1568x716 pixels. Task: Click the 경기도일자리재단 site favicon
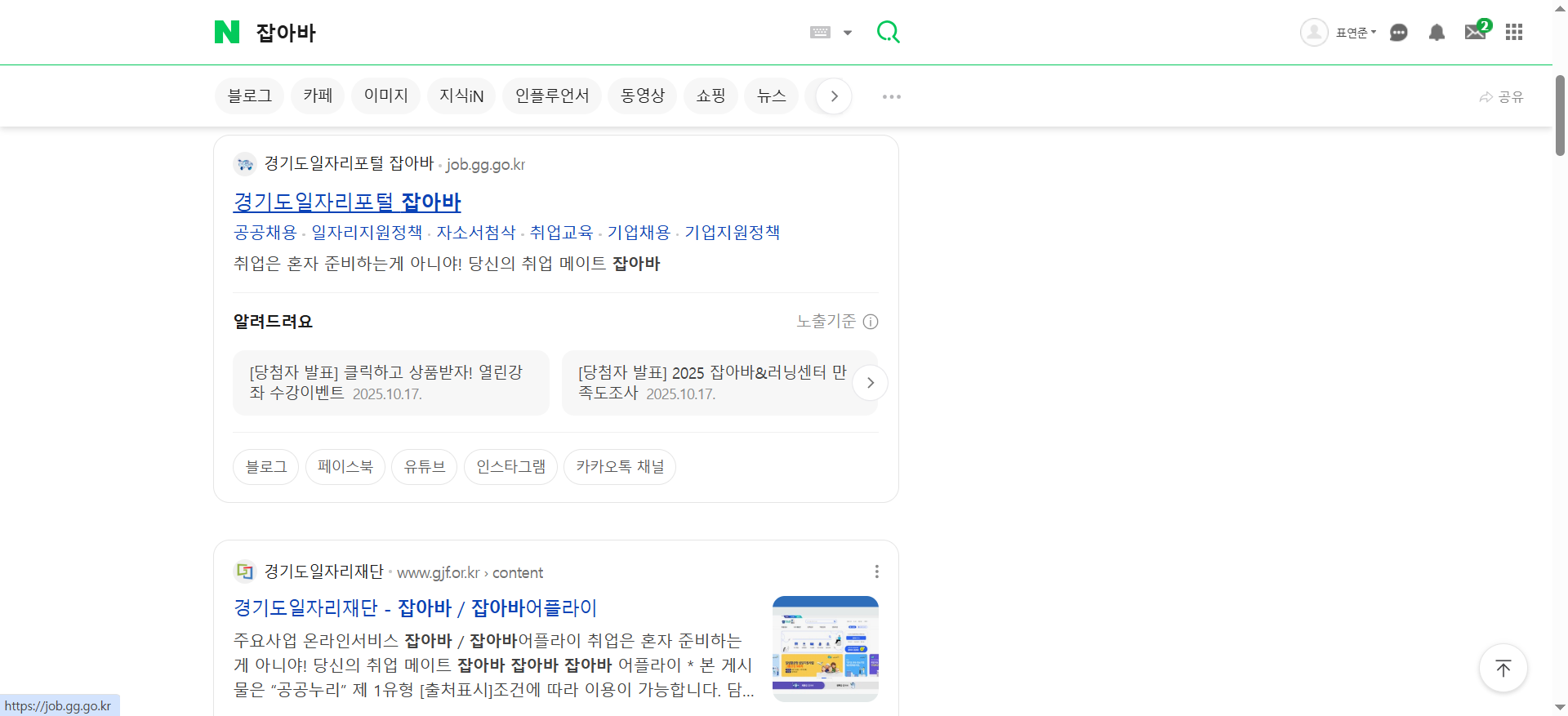245,571
